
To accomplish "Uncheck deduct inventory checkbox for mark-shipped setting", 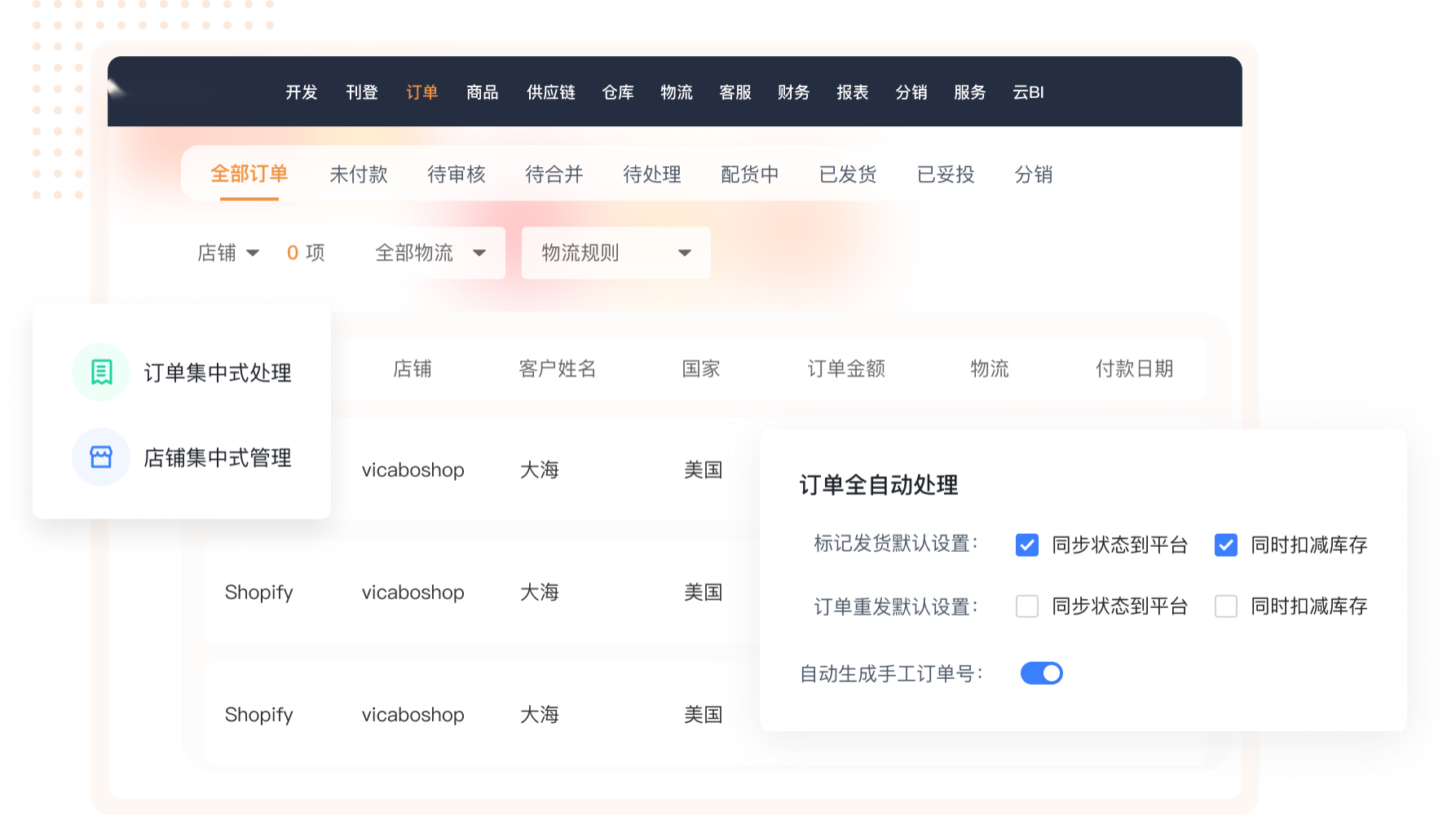I will (1225, 544).
